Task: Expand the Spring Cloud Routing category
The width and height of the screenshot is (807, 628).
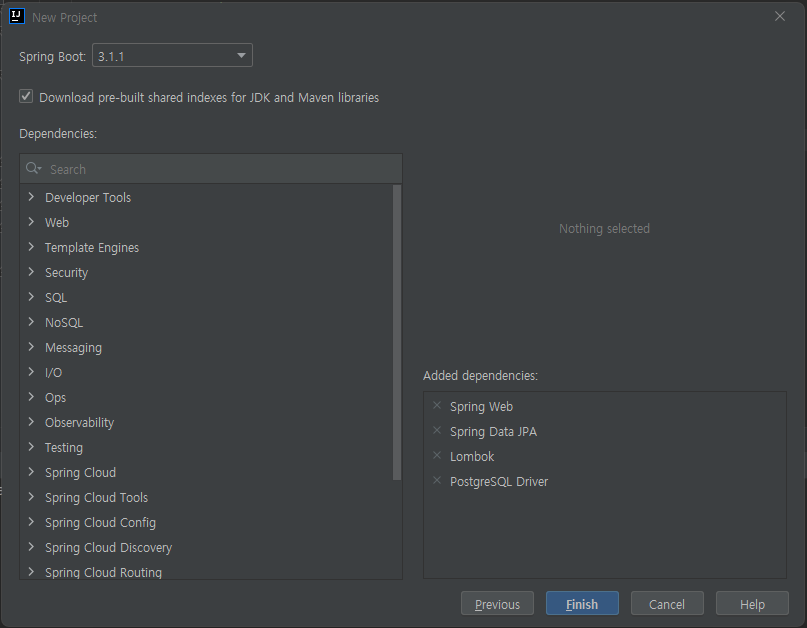Action: point(31,571)
